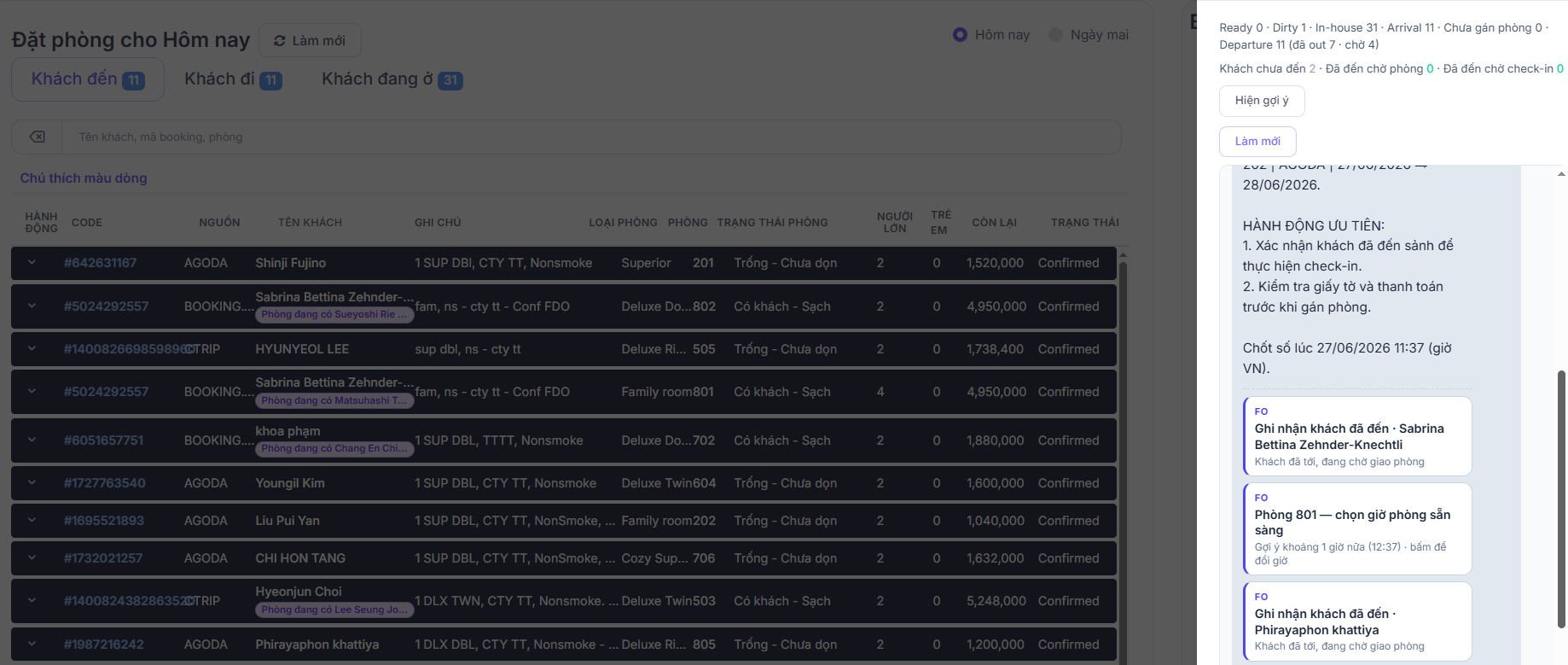Screen dimensions: 1568x665
Task: Switch to the Khách đang ở tab
Action: coord(392,79)
